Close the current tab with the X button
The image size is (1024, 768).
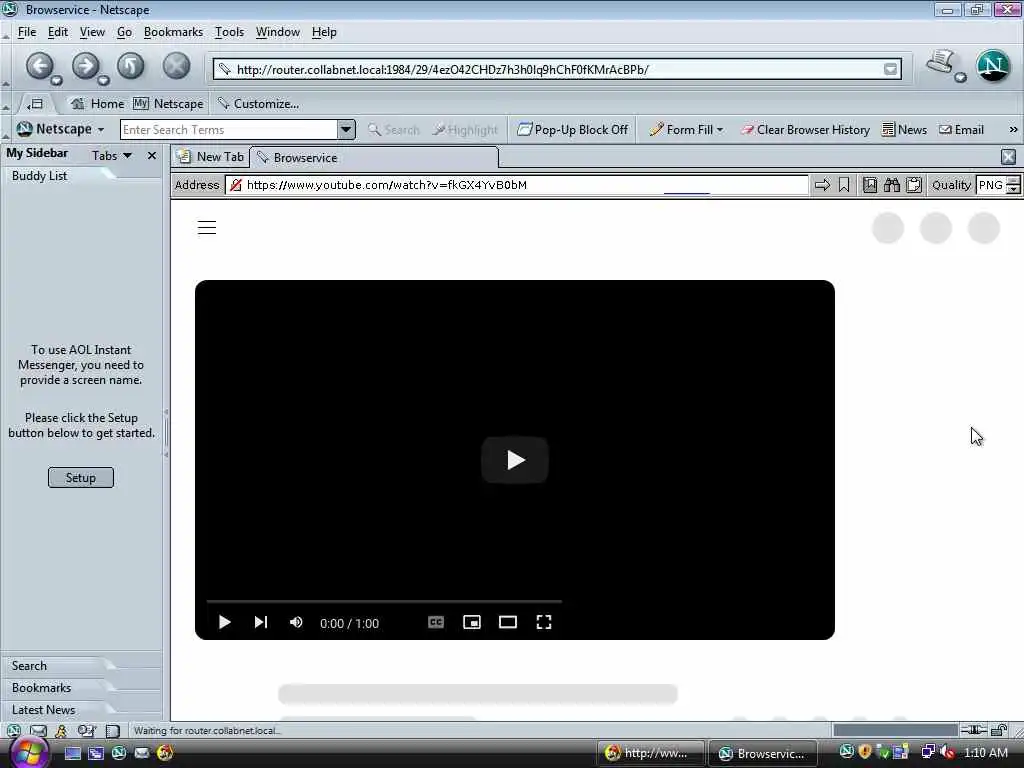point(1008,157)
